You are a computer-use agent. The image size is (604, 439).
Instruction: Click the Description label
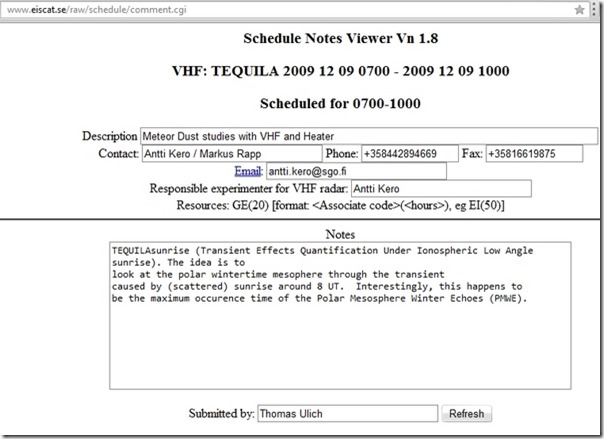[x=109, y=136]
